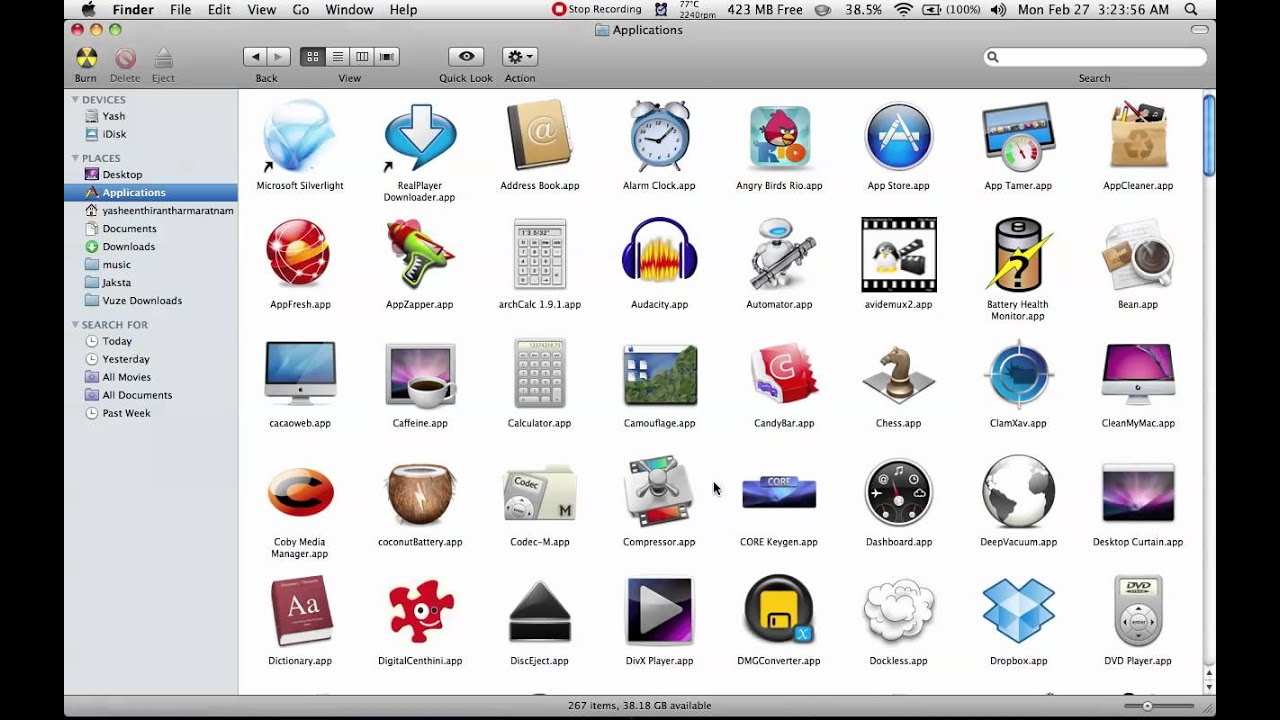
Task: Click the Dropbox.app icon
Action: 1018,611
